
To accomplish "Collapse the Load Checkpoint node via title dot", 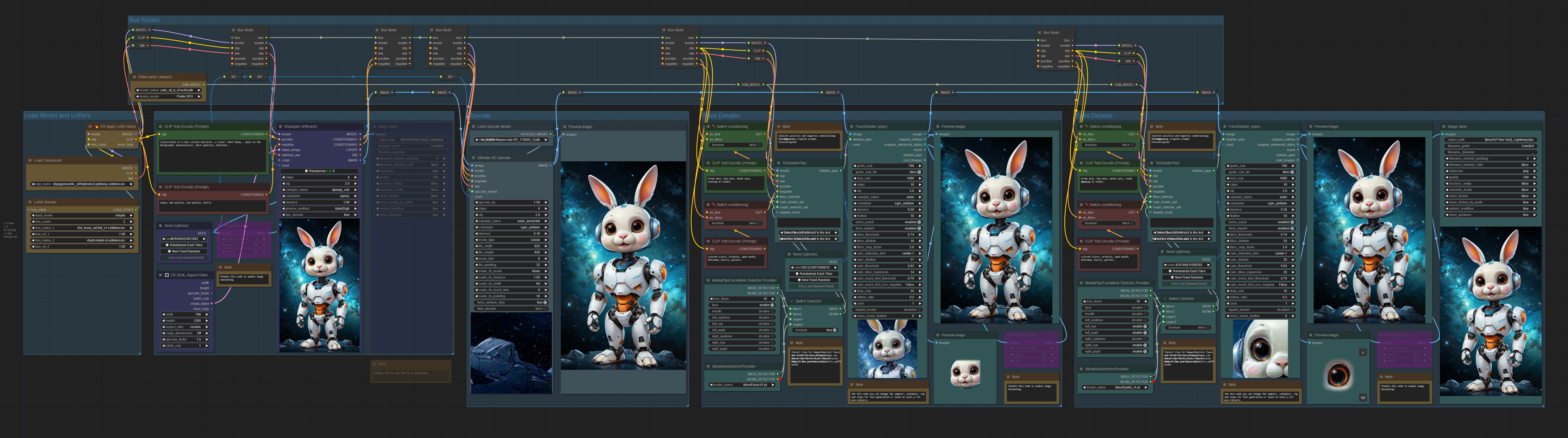I will tap(30, 161).
